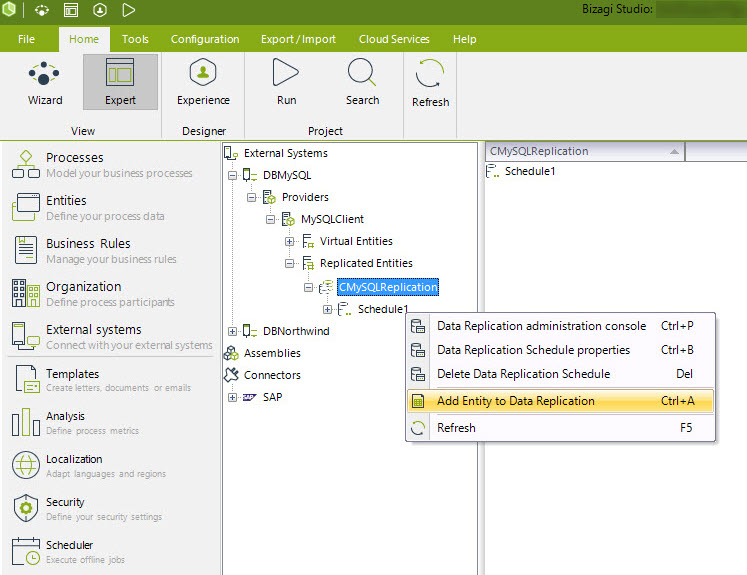
Task: Click the quick-access Expert view icon
Action: point(71,10)
